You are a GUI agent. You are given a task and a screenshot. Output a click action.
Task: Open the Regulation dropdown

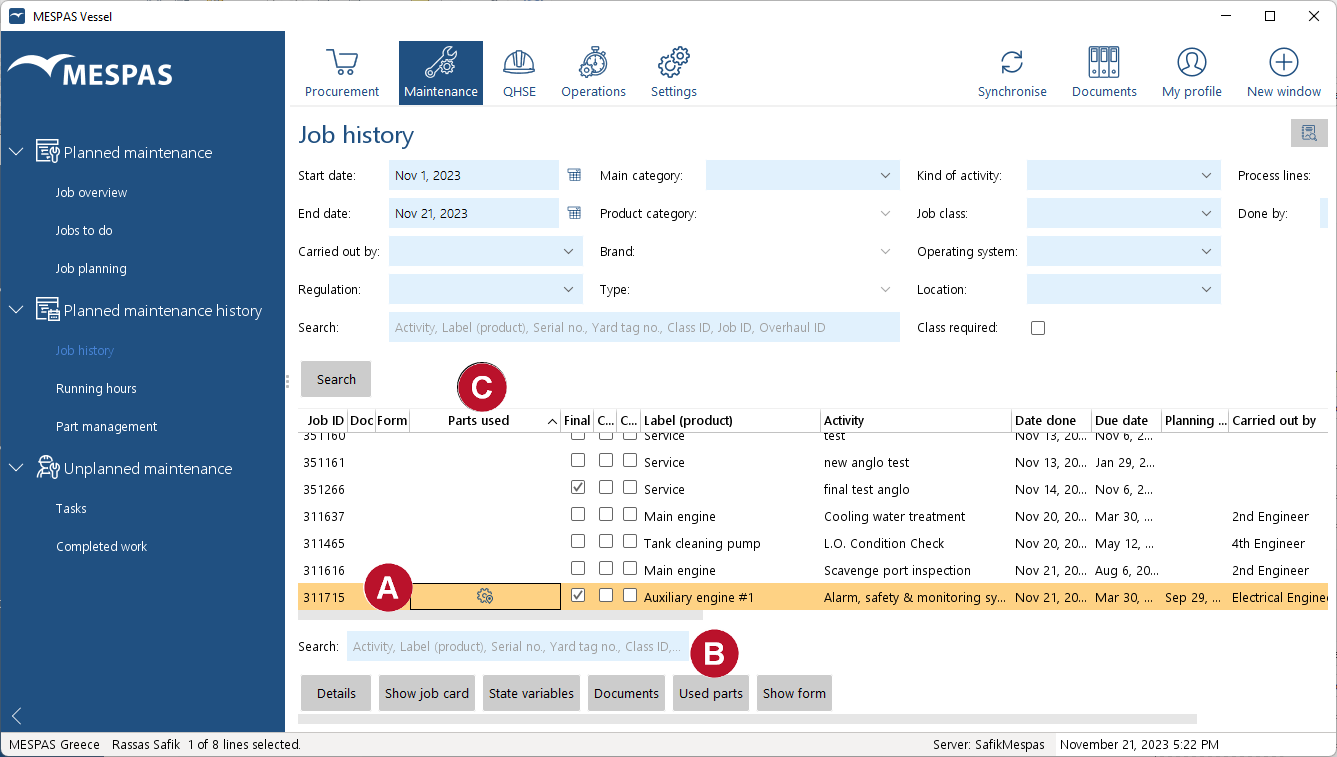(x=485, y=289)
